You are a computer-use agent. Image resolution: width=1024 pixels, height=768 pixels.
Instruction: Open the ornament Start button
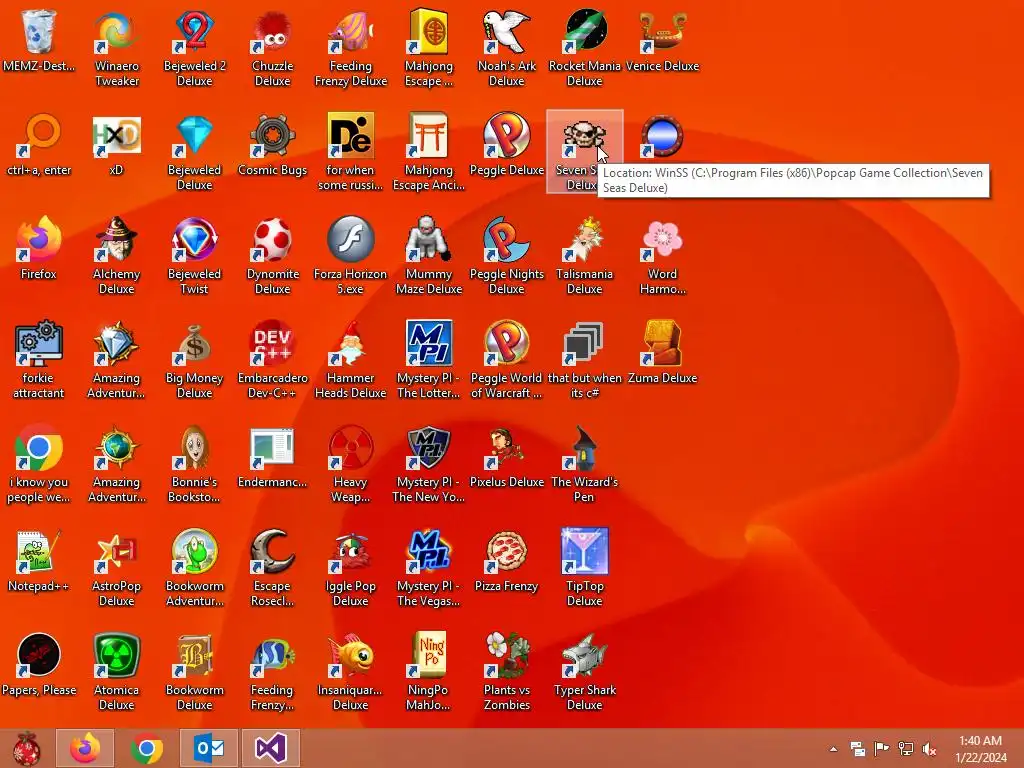point(27,748)
